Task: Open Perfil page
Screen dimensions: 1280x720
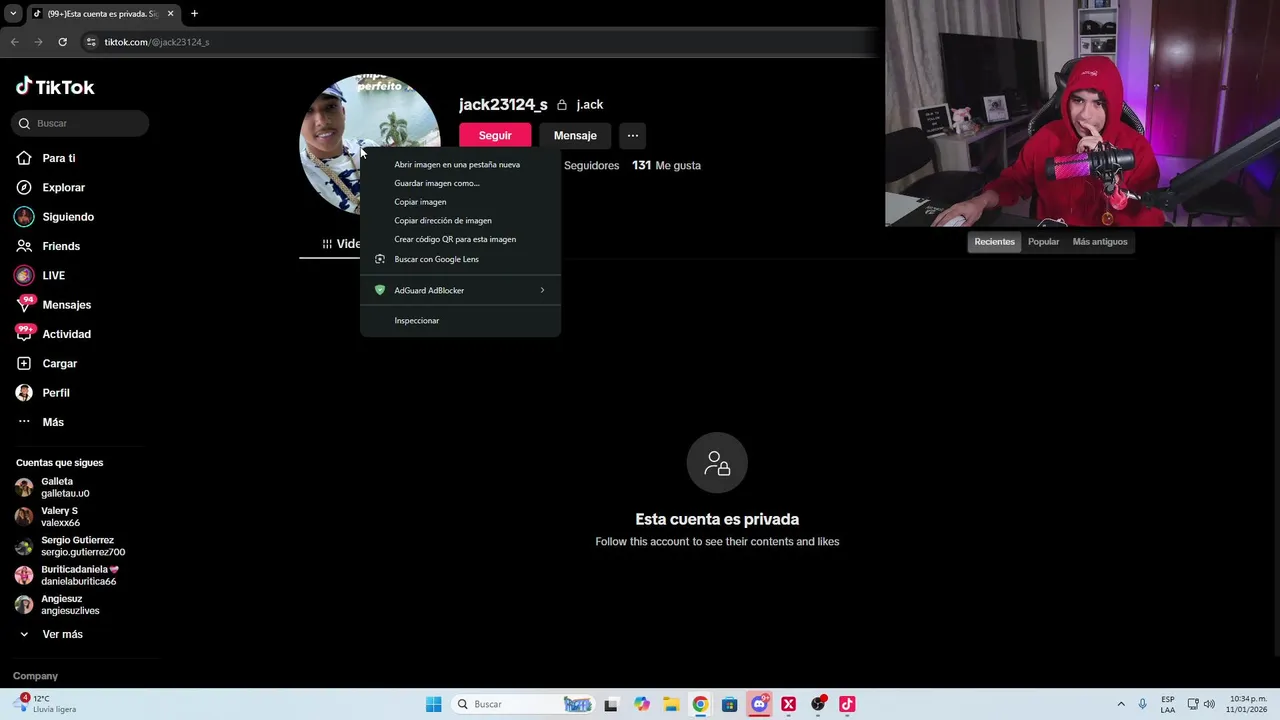Action: pyautogui.click(x=43, y=393)
